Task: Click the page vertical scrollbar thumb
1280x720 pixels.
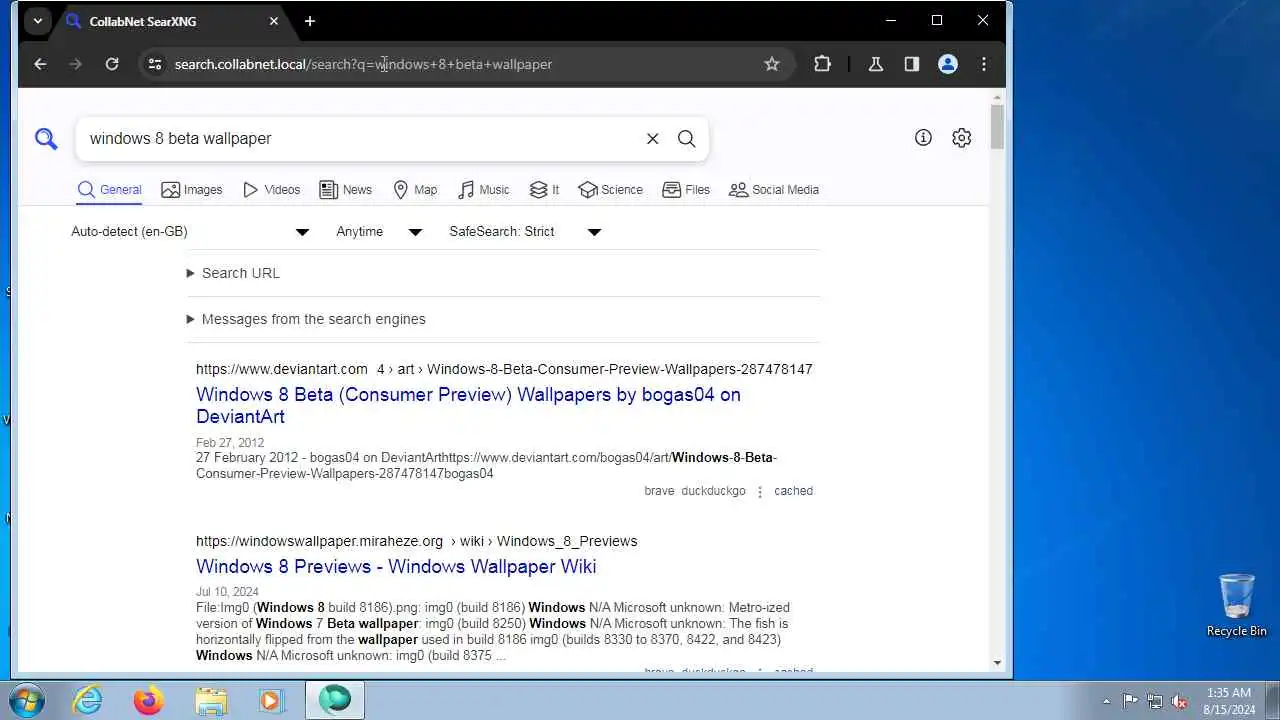Action: click(x=997, y=126)
